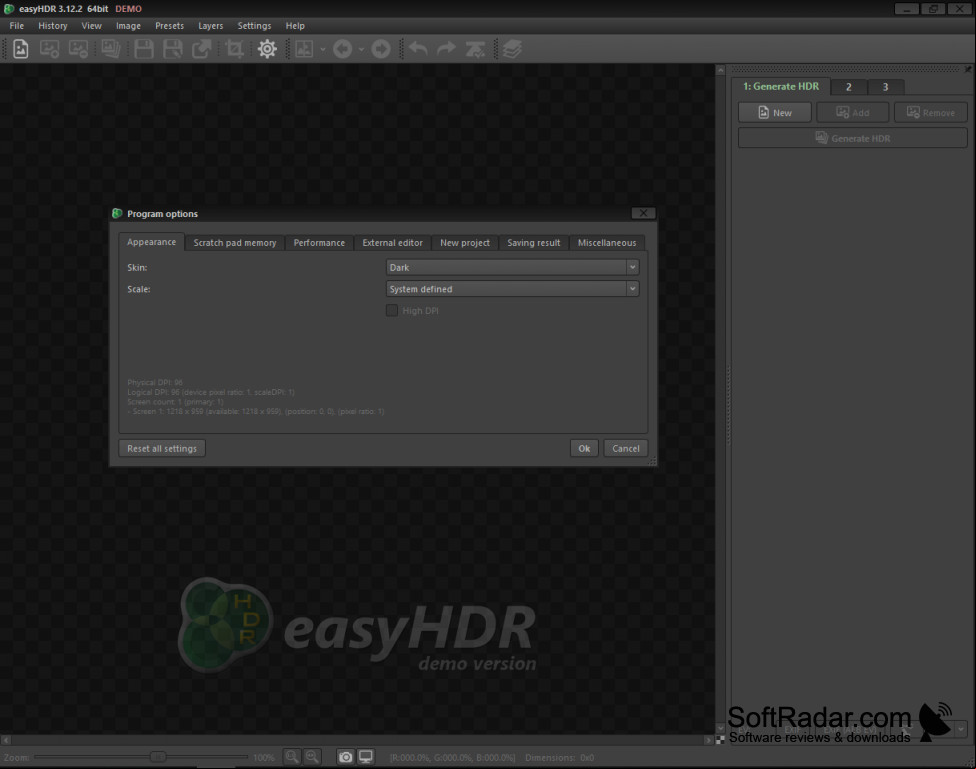Viewport: 976px width, 769px height.
Task: Switch to the Scratch pad memory tab
Action: (x=235, y=243)
